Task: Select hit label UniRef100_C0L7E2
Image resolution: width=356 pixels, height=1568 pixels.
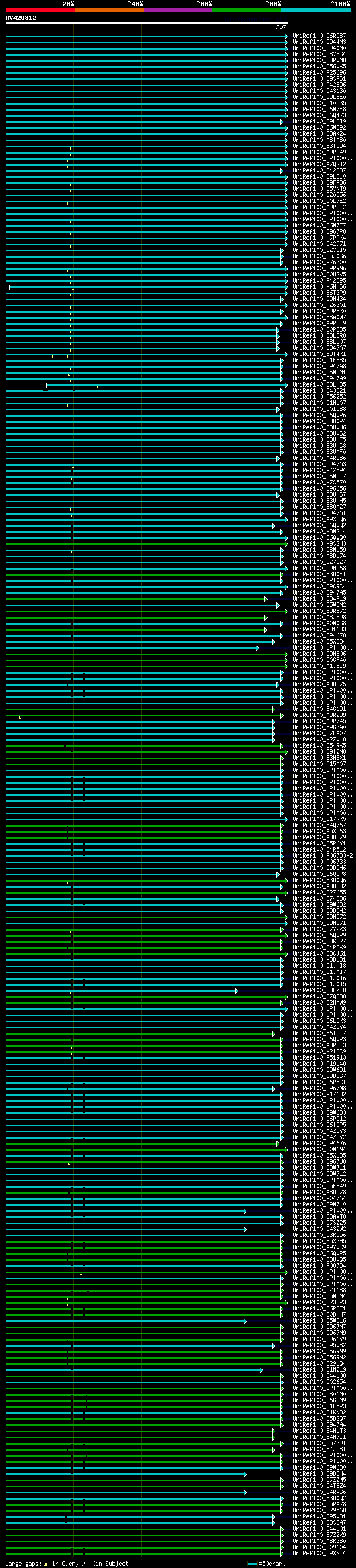Action: pos(319,201)
